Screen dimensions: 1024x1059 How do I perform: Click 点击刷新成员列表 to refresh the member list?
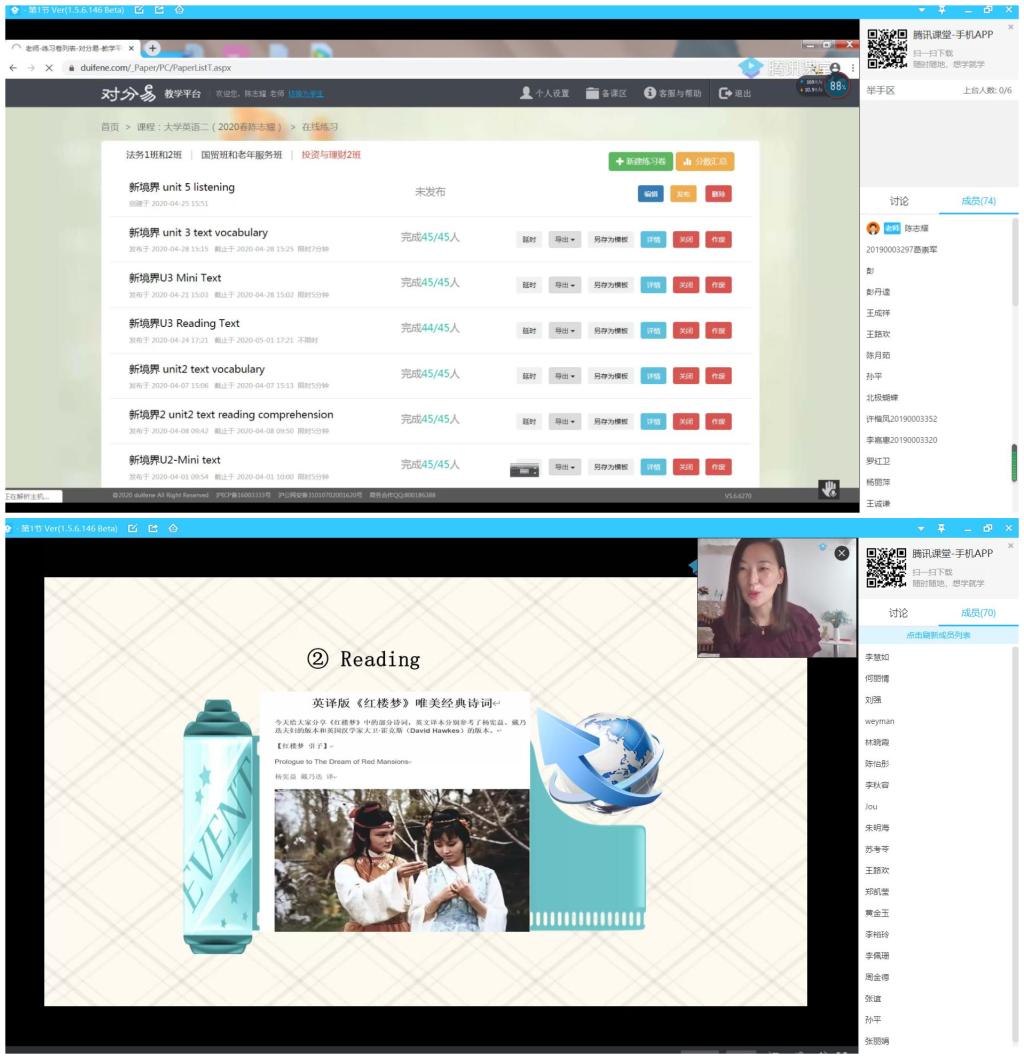[937, 635]
